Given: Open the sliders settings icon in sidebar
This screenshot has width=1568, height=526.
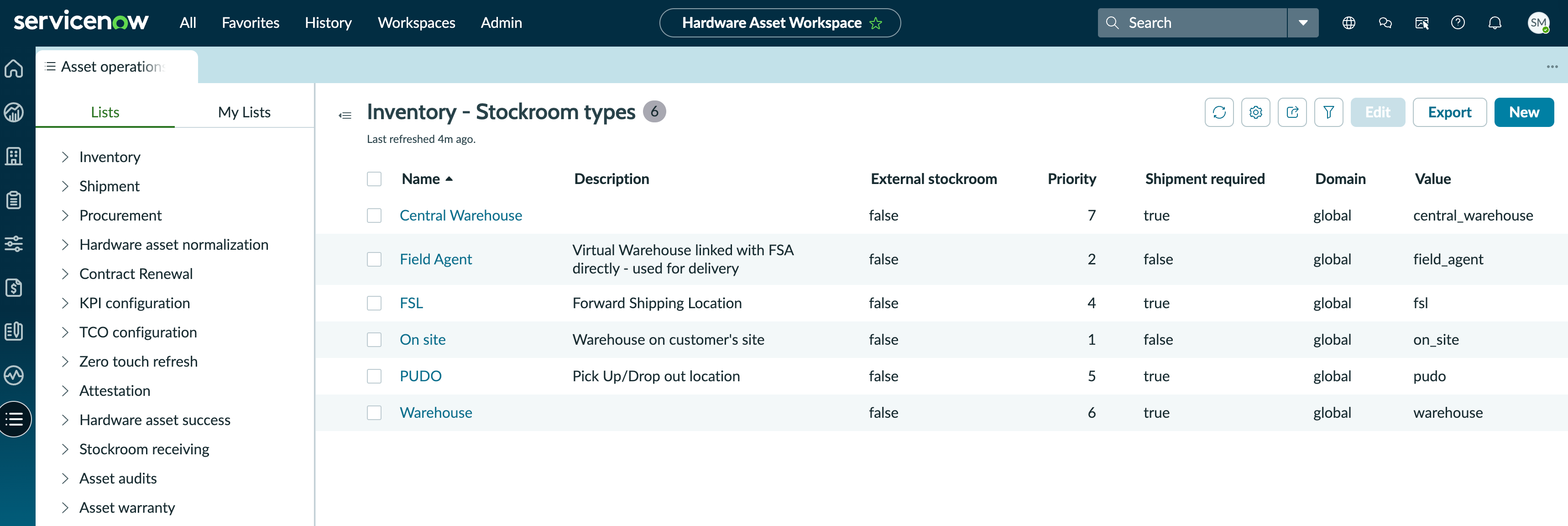Looking at the screenshot, I should click(x=14, y=244).
